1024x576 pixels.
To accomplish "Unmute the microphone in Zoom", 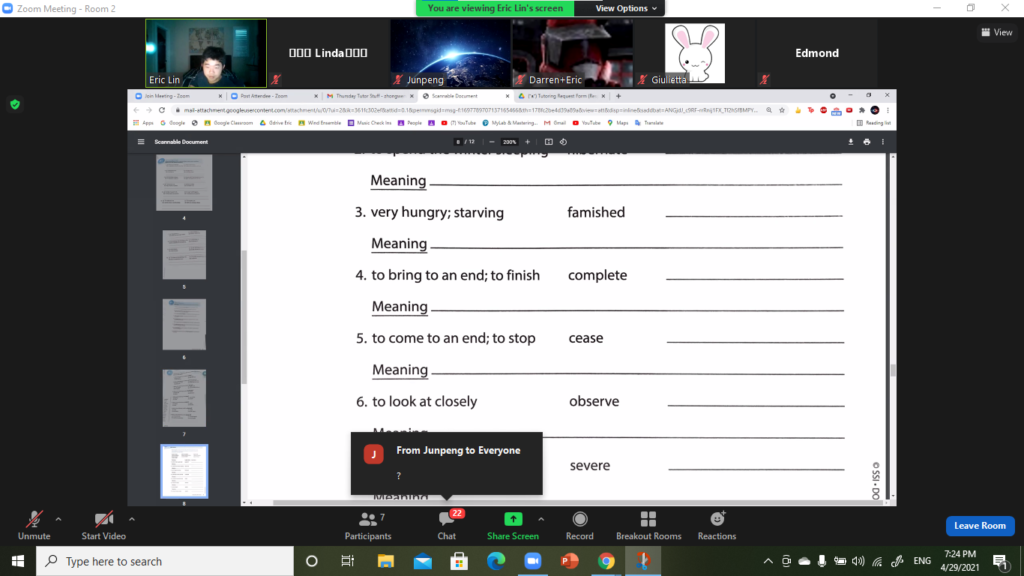I will tap(34, 525).
